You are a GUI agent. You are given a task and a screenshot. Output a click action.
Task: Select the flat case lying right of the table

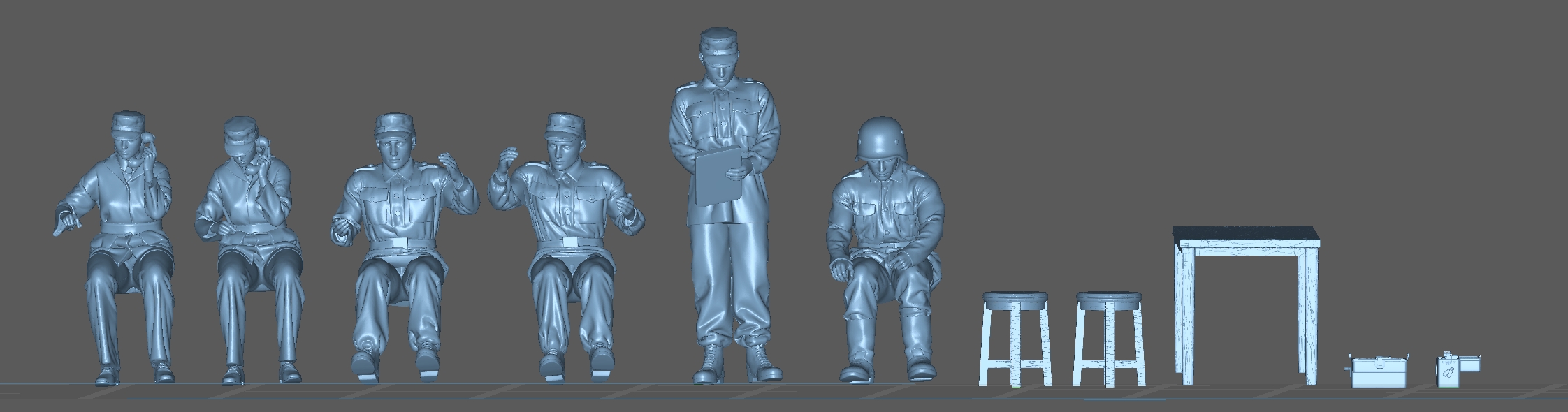[1377, 372]
